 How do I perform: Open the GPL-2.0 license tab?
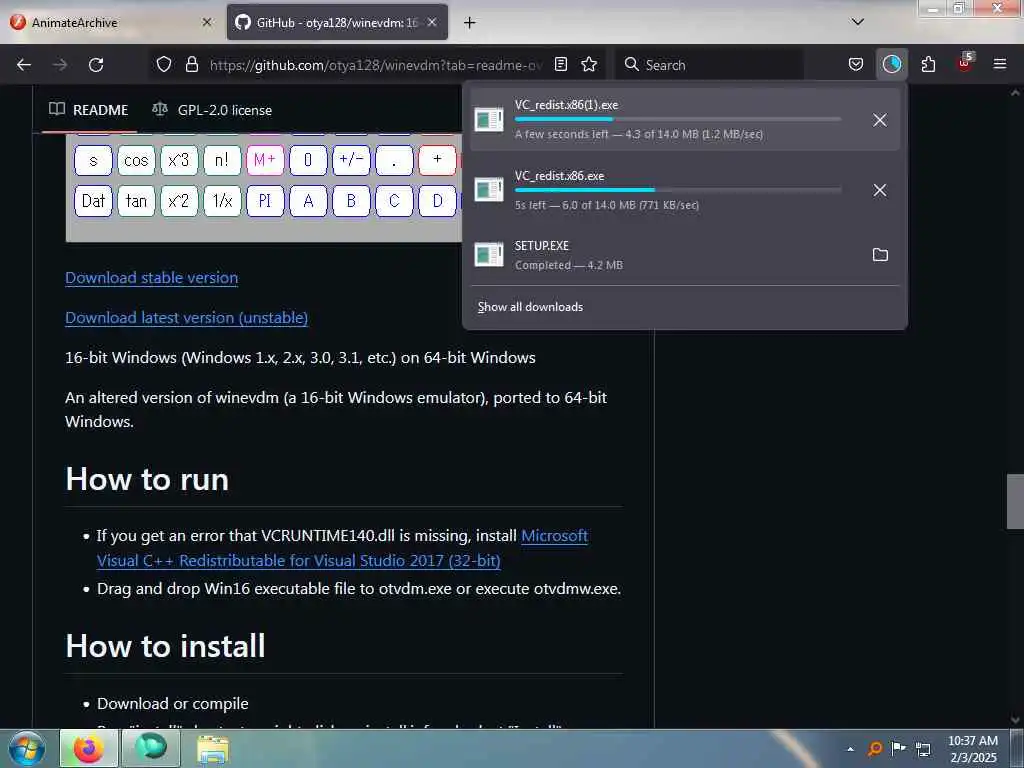[212, 110]
